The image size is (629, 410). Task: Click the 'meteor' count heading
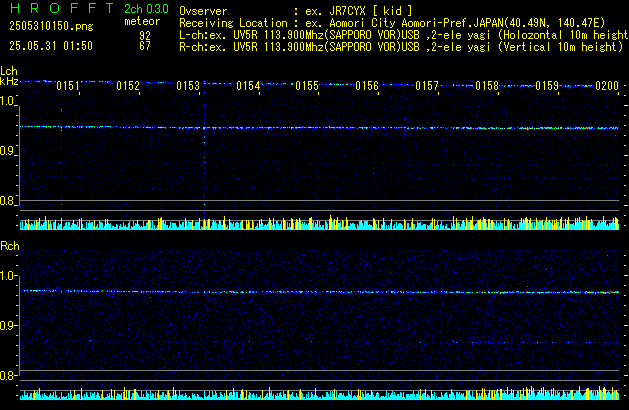coord(142,21)
